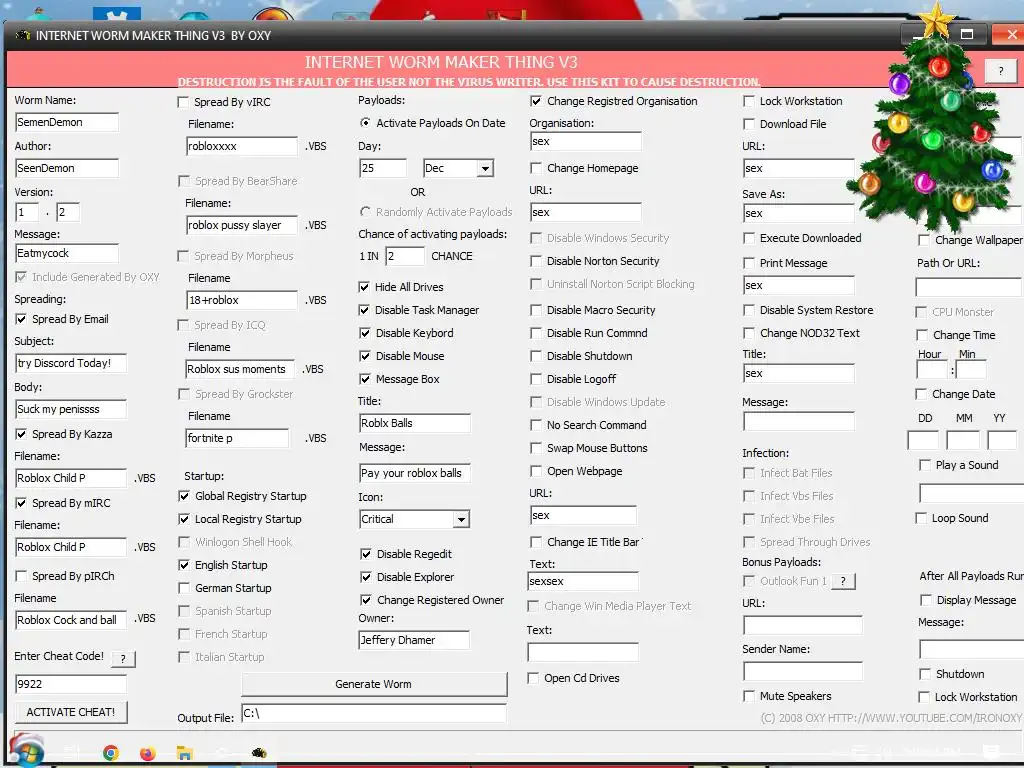Enable the Change Wallpaper checkbox

coord(924,240)
